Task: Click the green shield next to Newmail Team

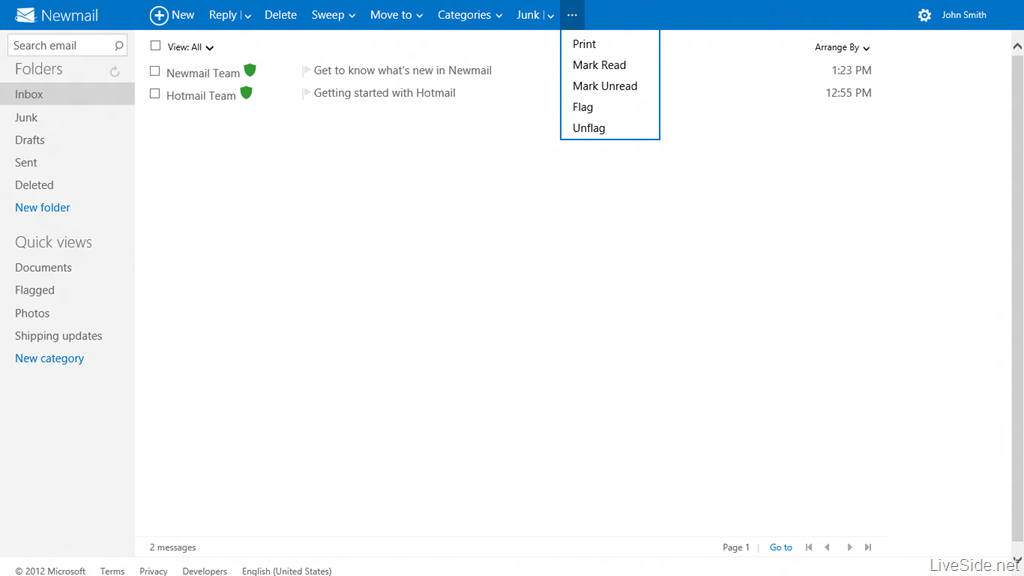Action: [250, 70]
